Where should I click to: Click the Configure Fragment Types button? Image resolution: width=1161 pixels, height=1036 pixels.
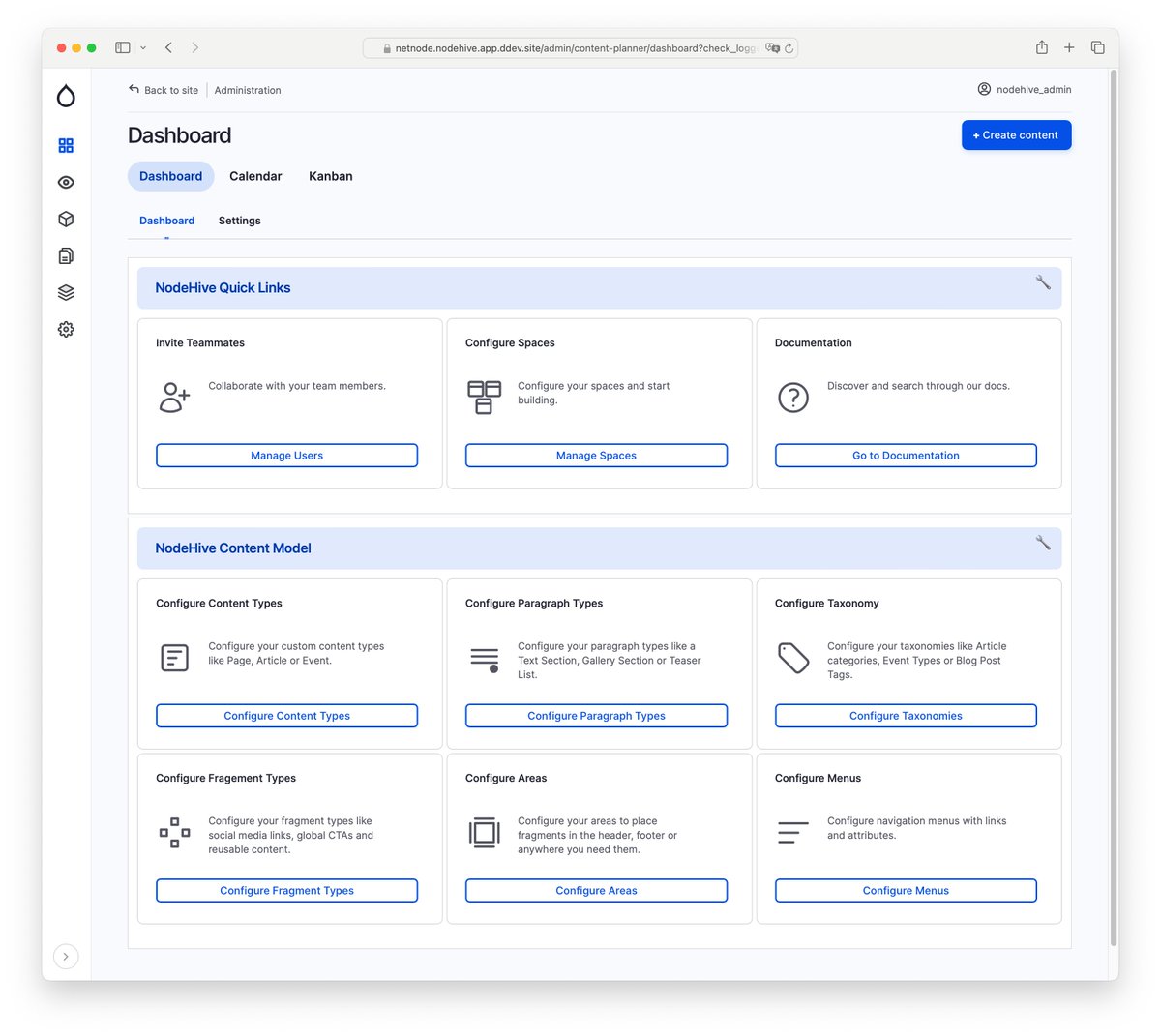coord(287,891)
